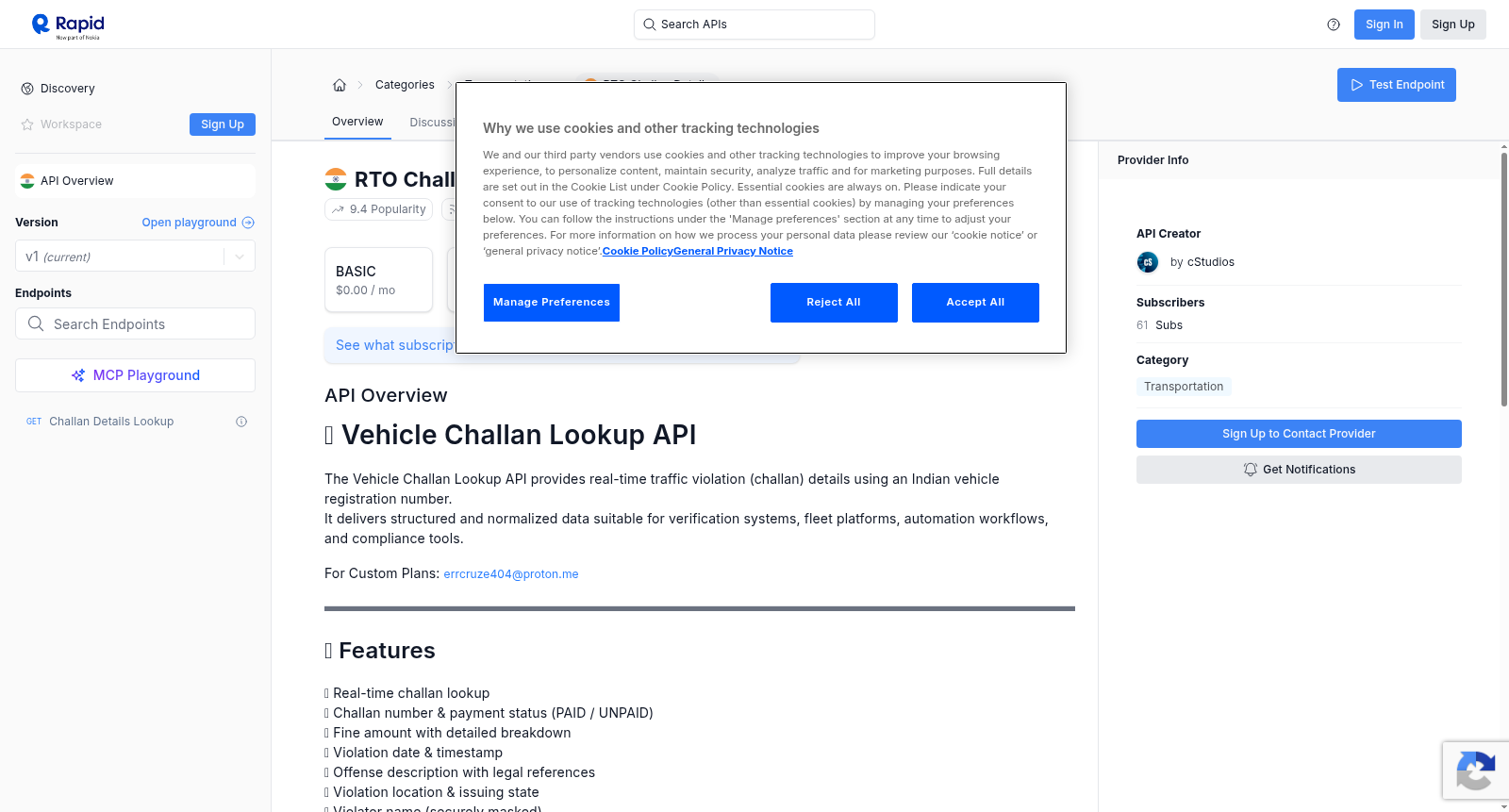Click Get Notifications button

click(x=1299, y=470)
